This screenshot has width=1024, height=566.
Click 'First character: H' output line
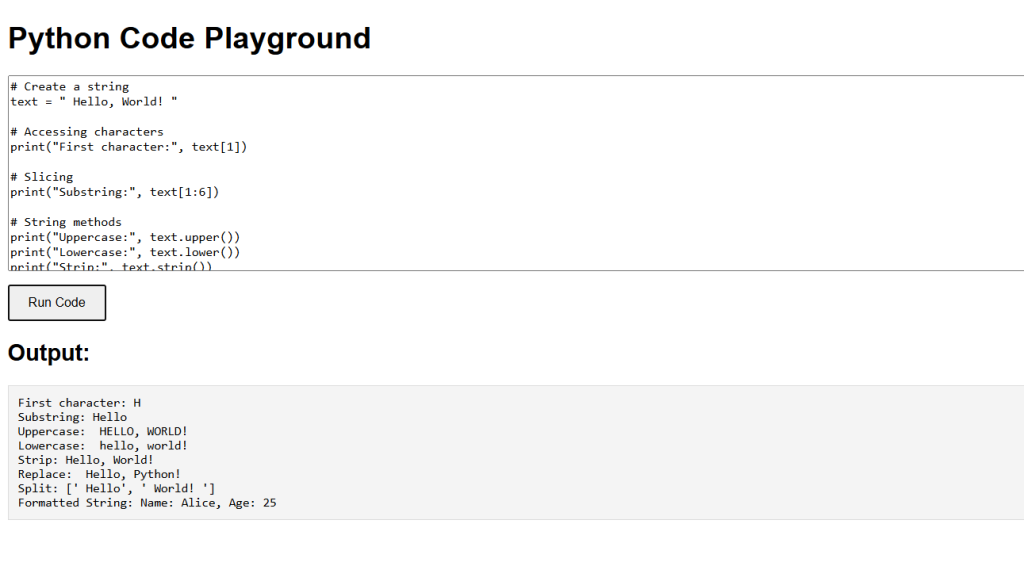pyautogui.click(x=79, y=403)
